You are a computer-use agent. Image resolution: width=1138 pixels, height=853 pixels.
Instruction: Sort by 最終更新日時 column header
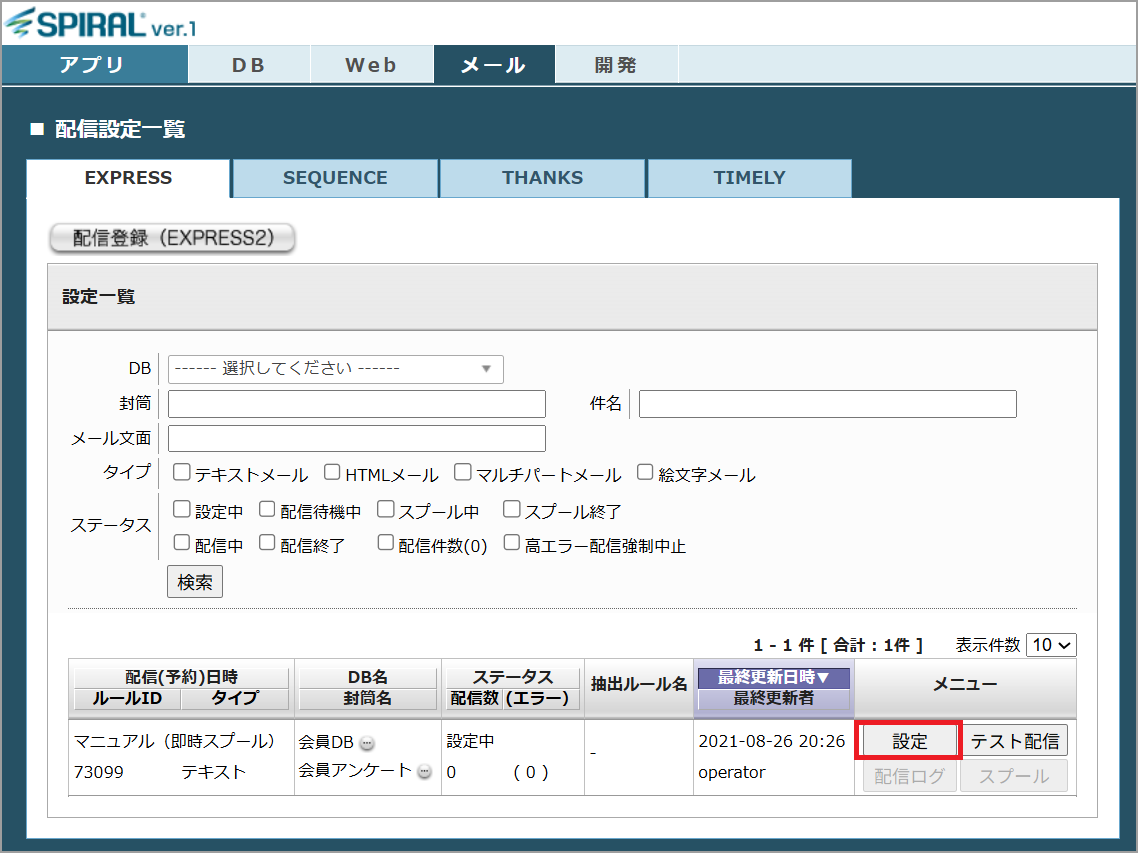click(773, 677)
